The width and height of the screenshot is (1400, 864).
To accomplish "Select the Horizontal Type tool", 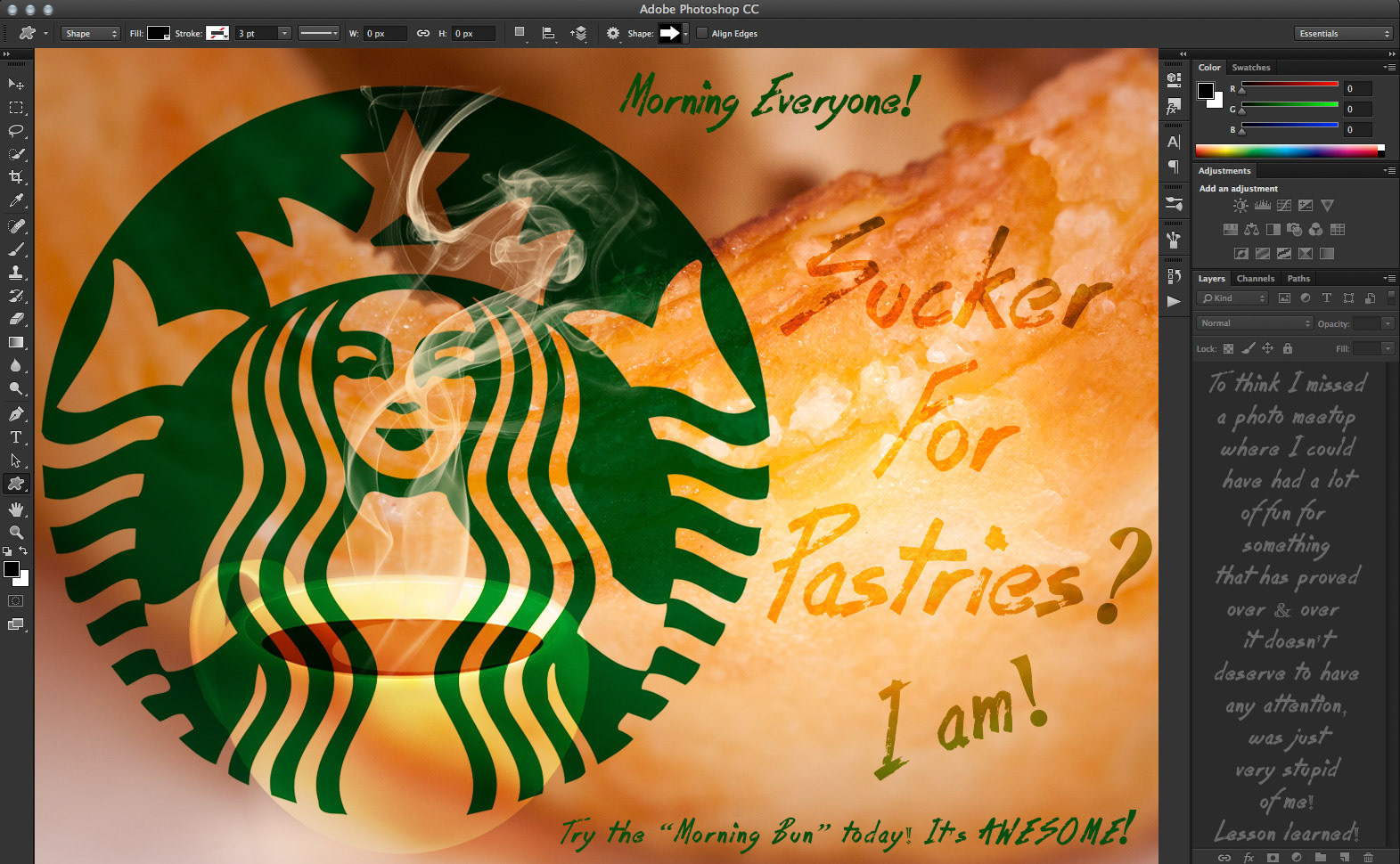I will click(16, 437).
